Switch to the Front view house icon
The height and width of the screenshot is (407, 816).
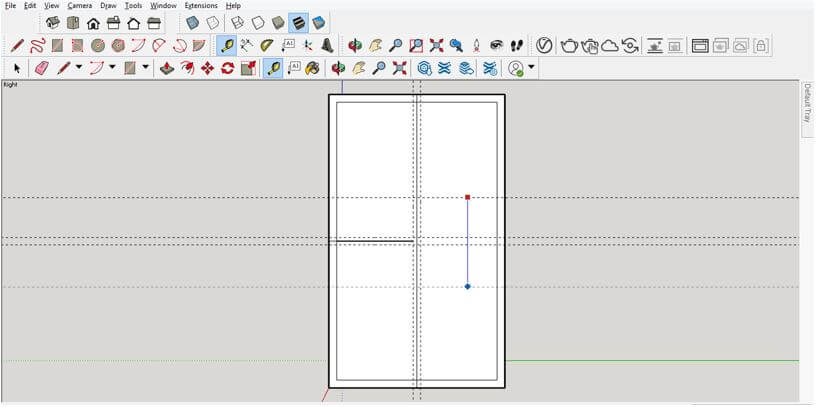[93, 23]
